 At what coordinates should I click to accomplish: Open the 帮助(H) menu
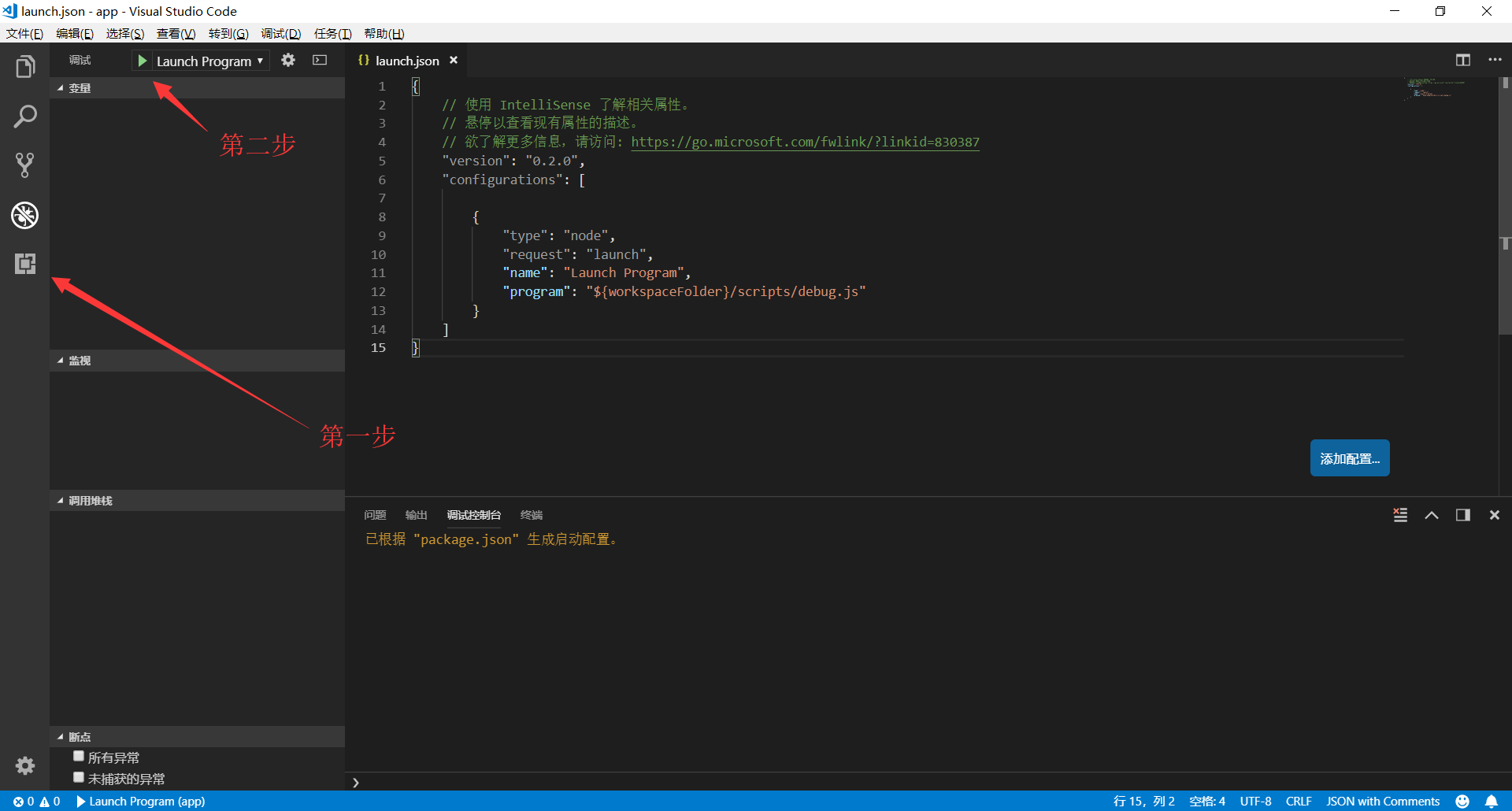[384, 34]
